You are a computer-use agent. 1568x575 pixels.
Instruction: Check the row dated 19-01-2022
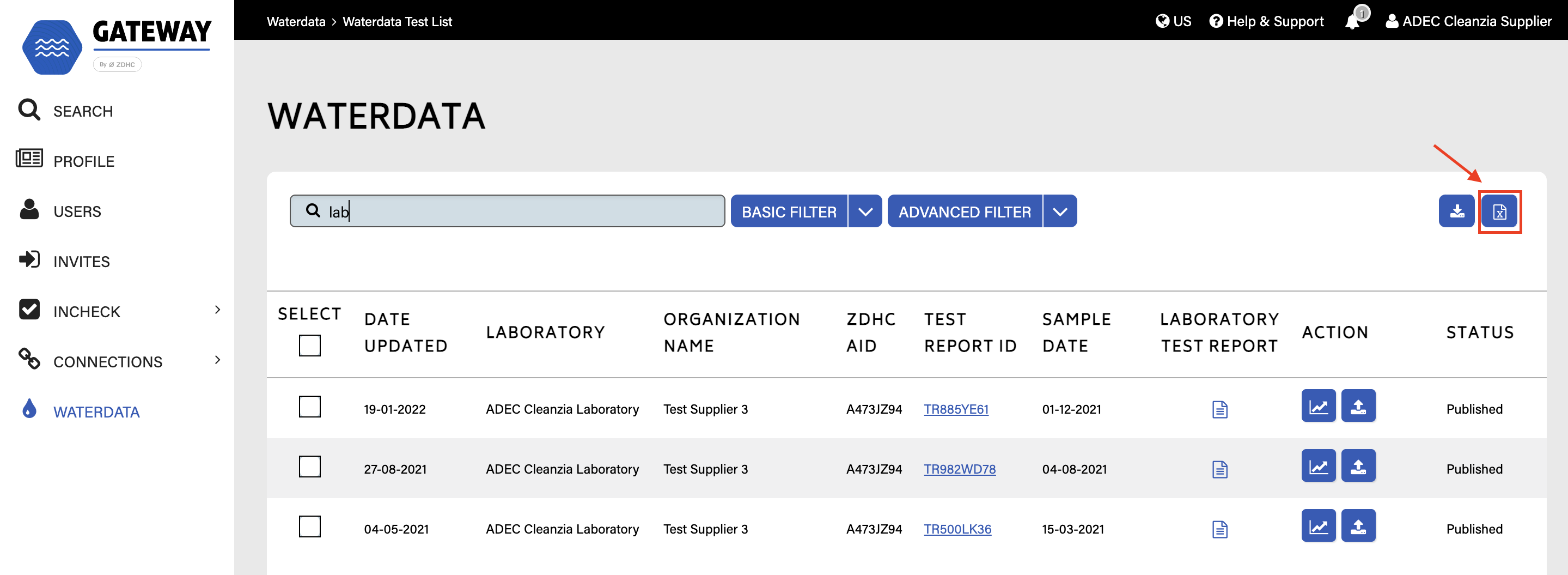[310, 407]
